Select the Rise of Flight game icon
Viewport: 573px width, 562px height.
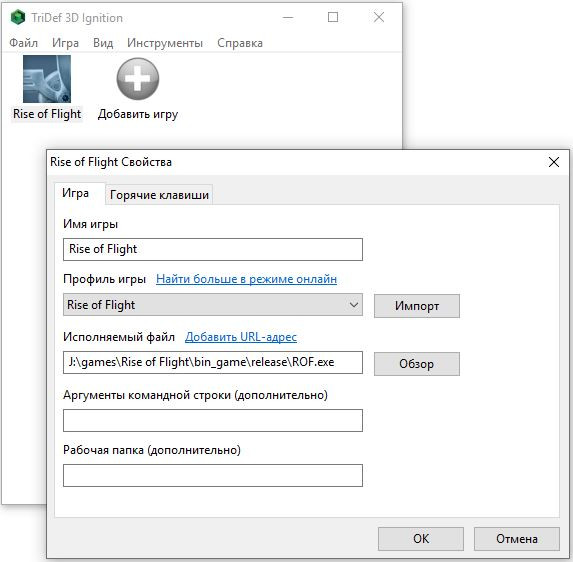pyautogui.click(x=47, y=79)
